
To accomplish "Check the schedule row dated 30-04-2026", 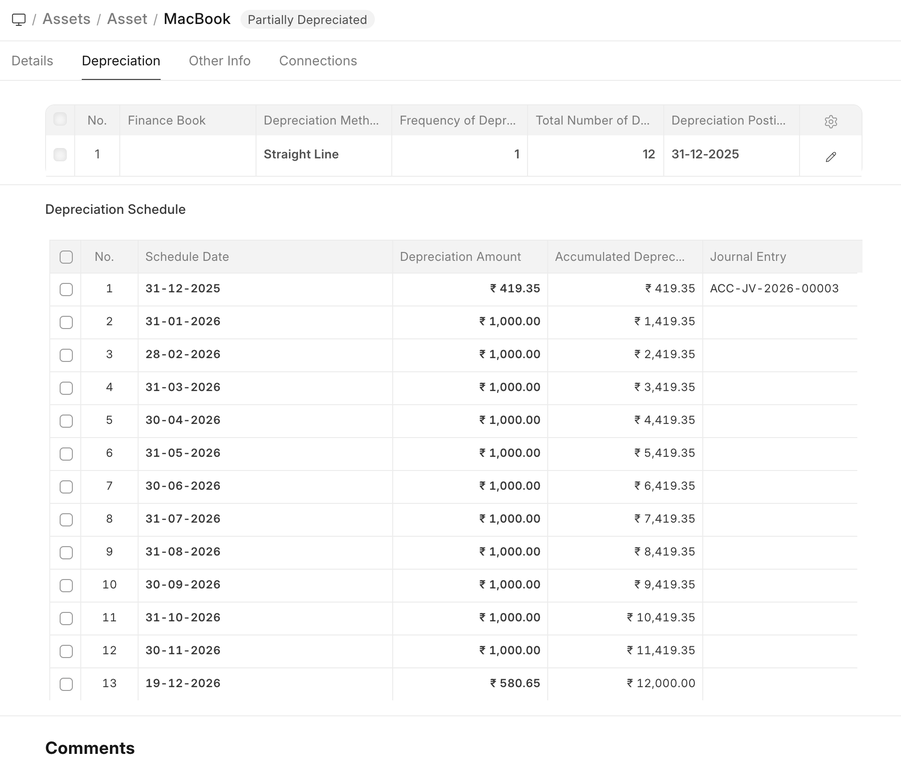I will coord(66,420).
